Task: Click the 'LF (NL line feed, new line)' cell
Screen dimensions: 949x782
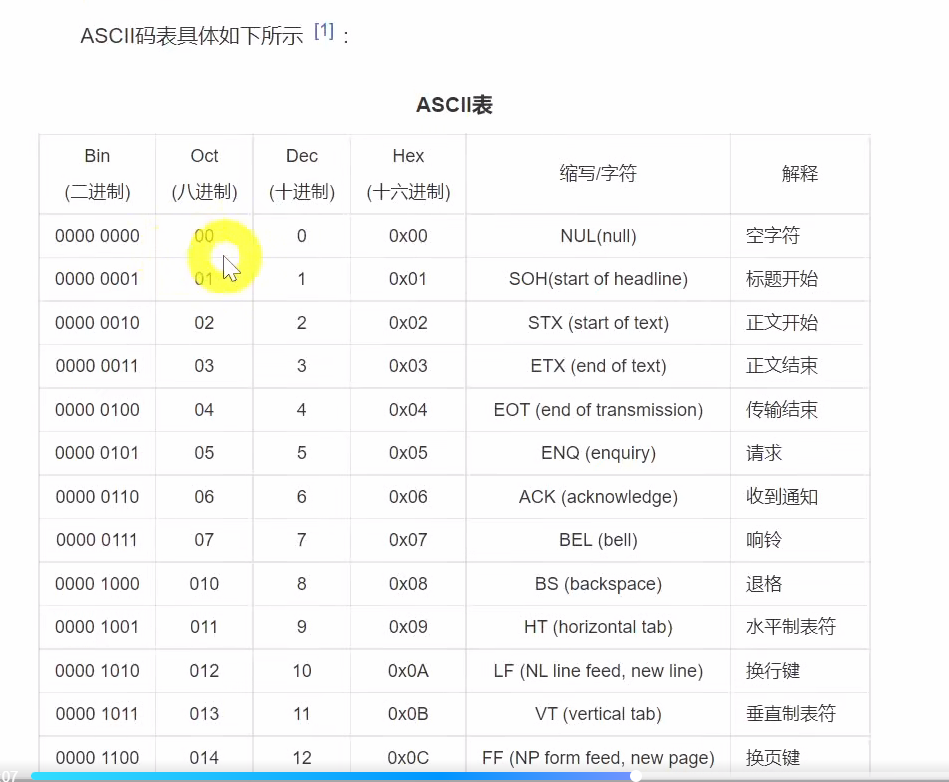Action: [x=598, y=671]
